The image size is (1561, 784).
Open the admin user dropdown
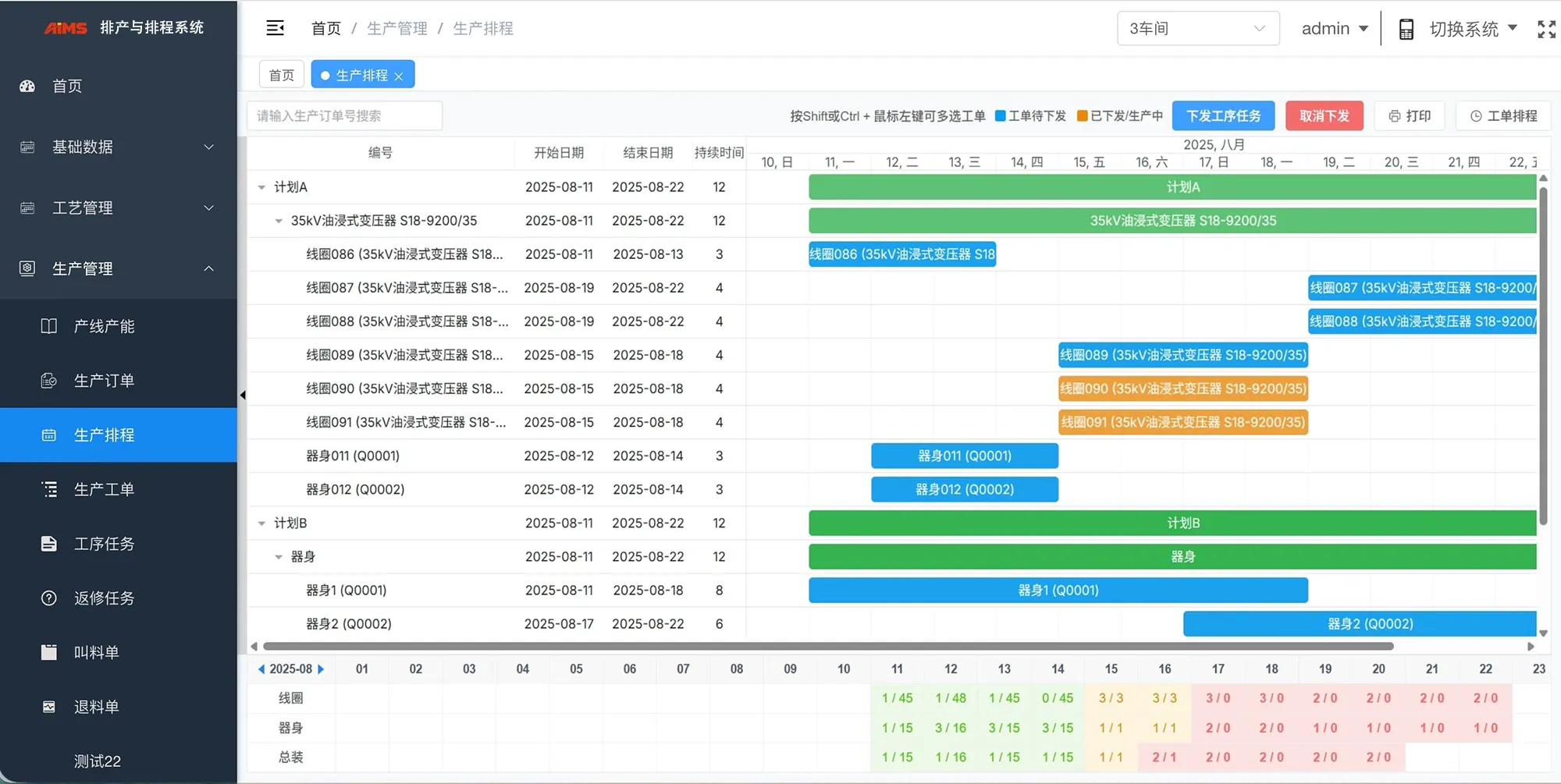(1335, 29)
